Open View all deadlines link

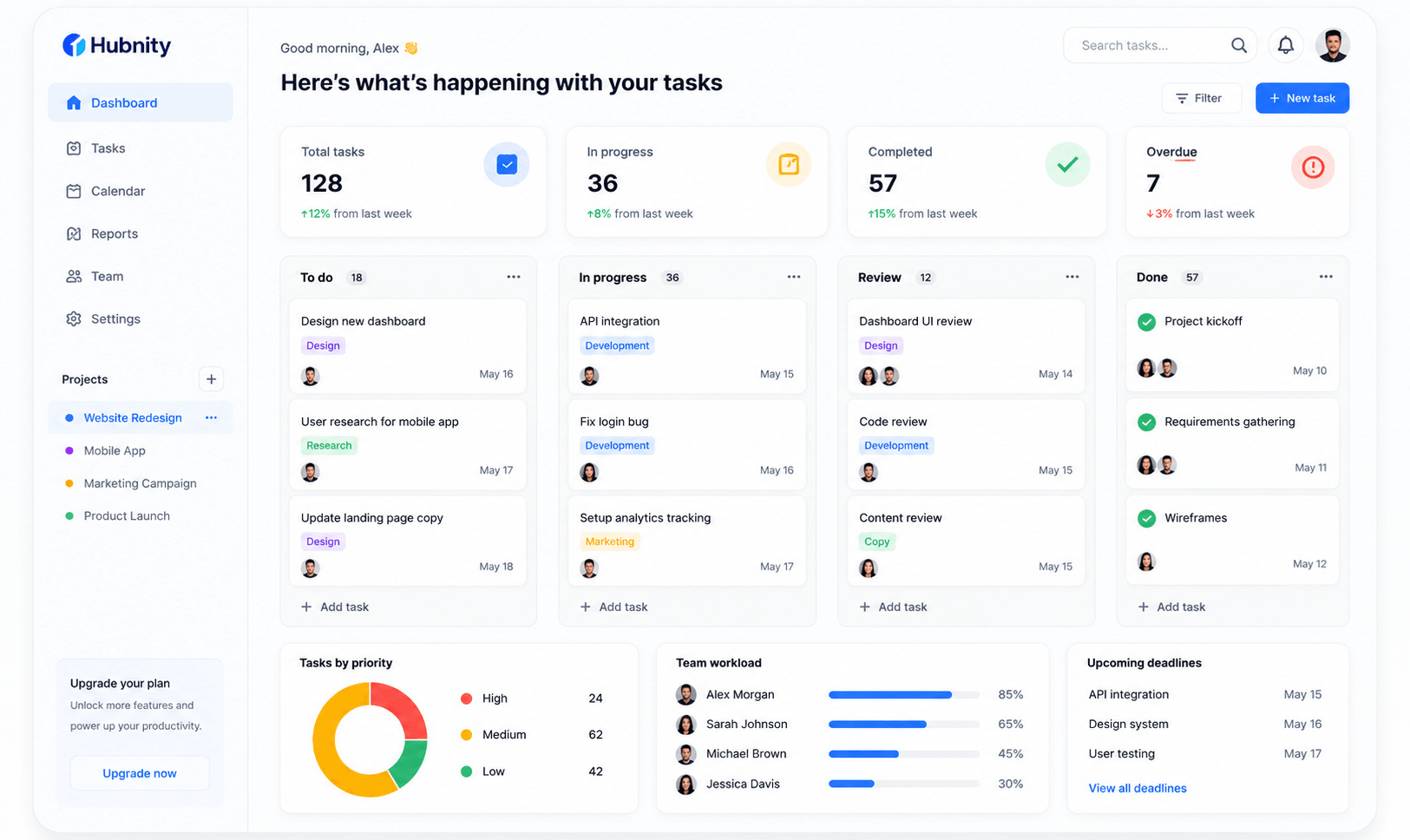pyautogui.click(x=1138, y=788)
